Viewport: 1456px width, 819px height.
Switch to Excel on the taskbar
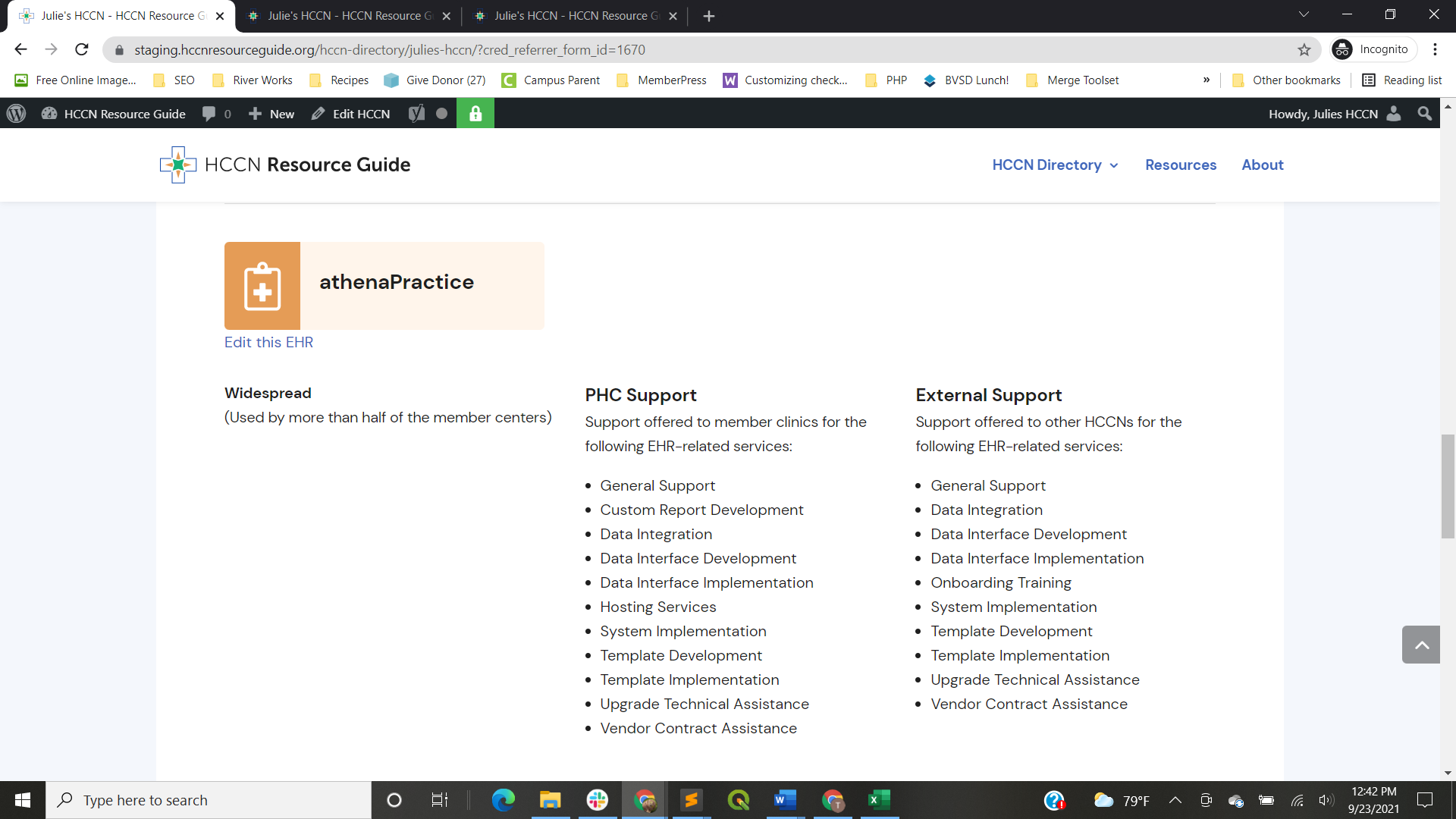click(879, 800)
